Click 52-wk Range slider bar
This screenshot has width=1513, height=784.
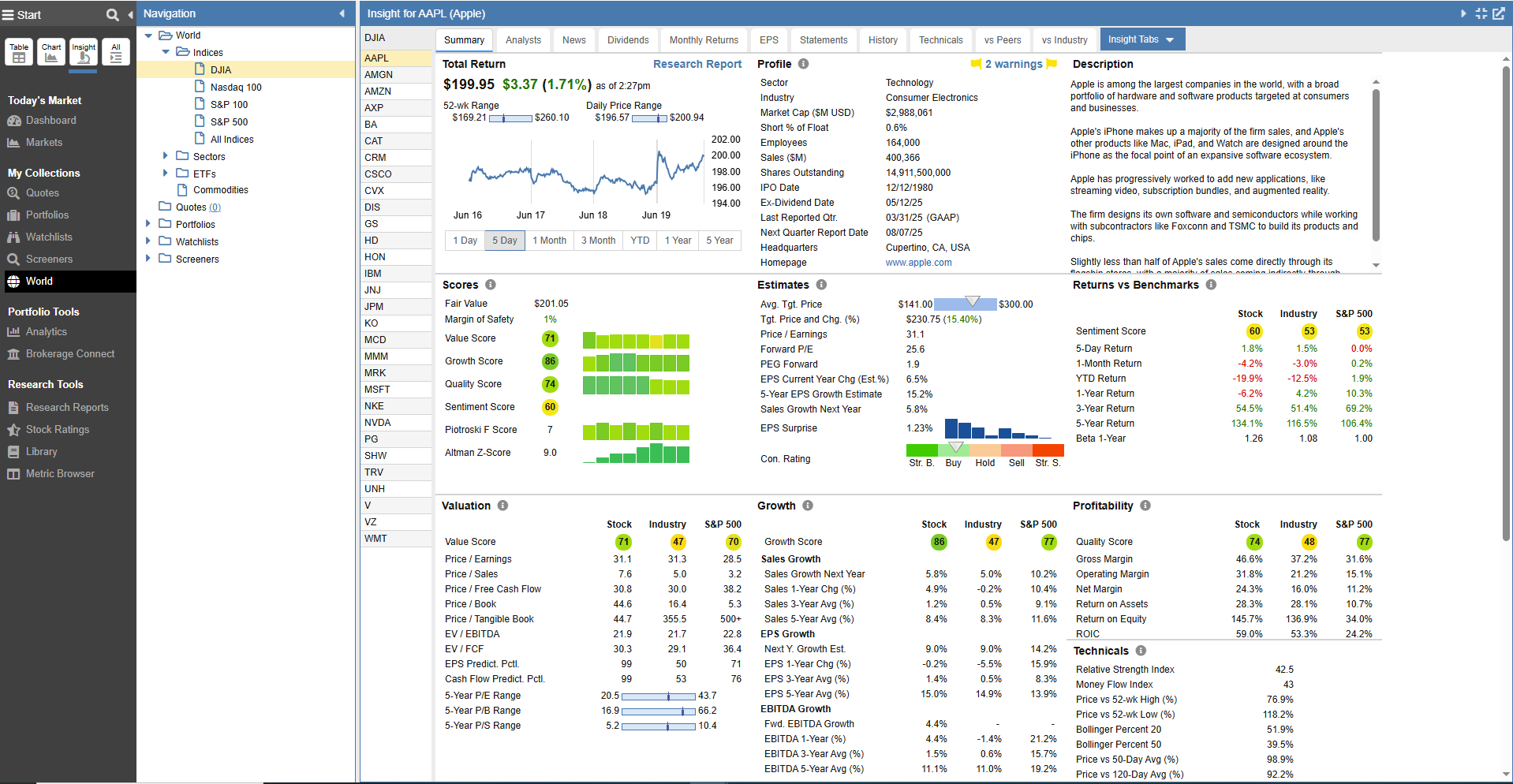pos(510,118)
